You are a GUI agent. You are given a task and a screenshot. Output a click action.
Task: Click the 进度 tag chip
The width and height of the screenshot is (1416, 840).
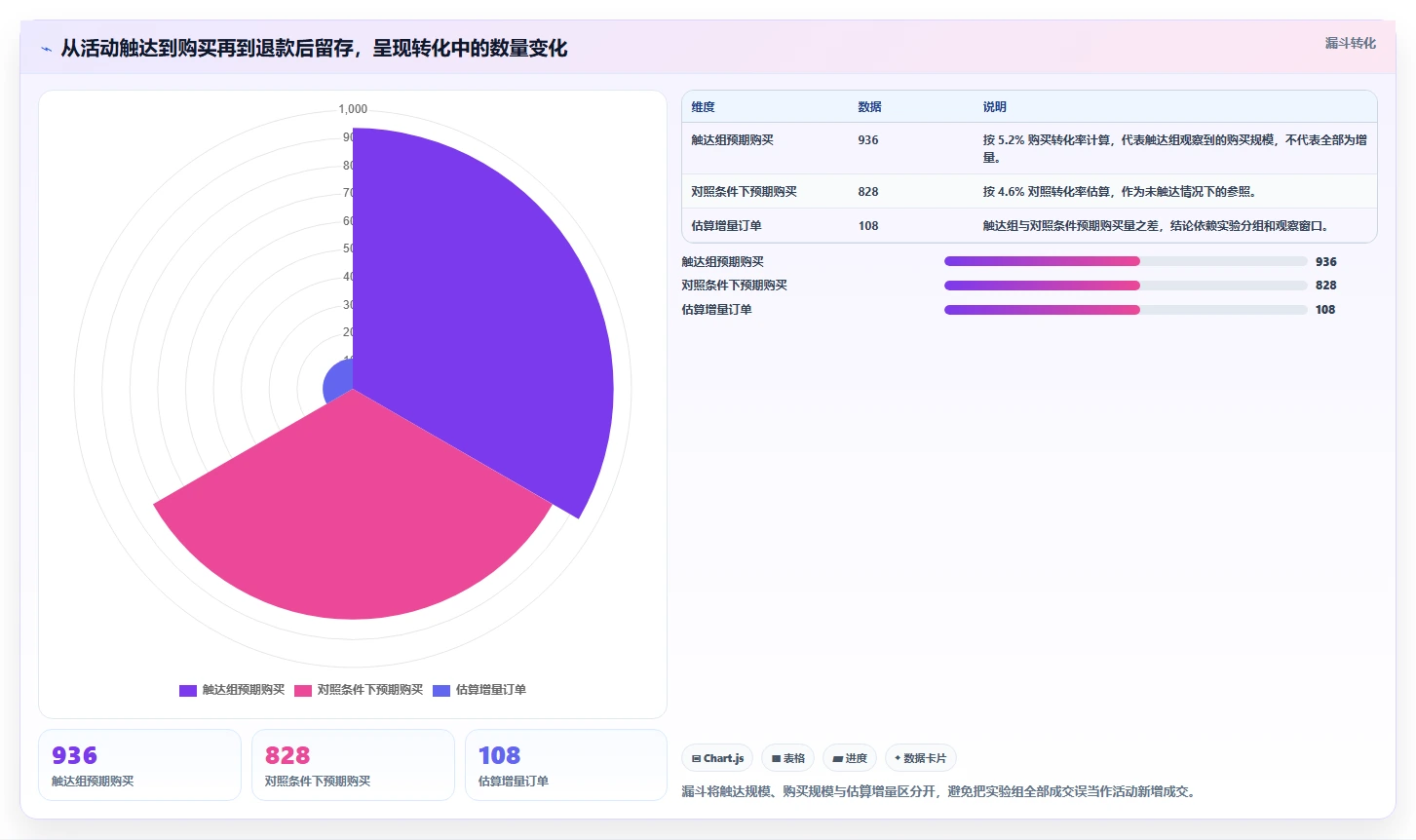click(850, 758)
